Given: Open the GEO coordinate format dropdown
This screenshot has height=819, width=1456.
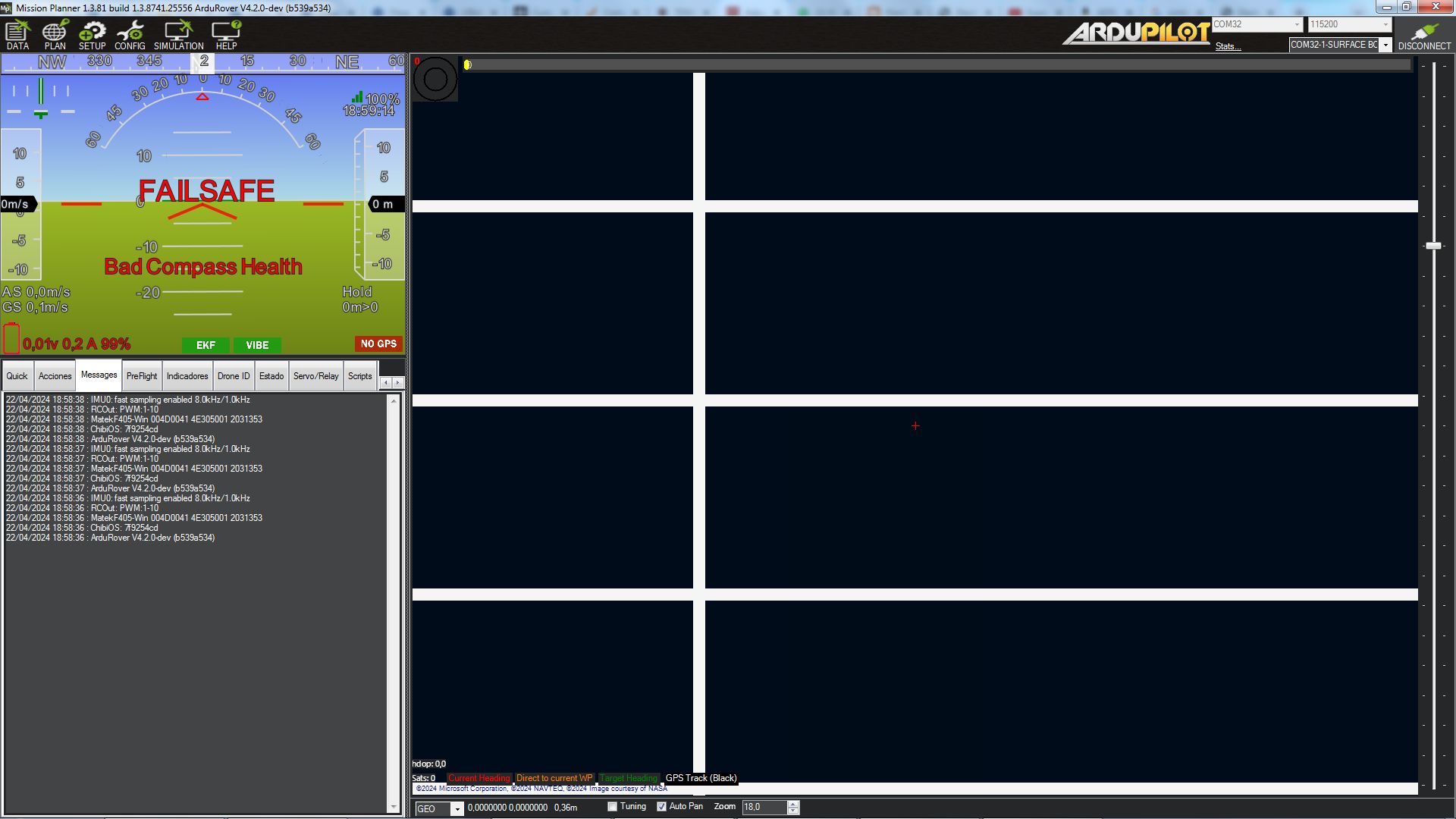Looking at the screenshot, I should click(457, 809).
